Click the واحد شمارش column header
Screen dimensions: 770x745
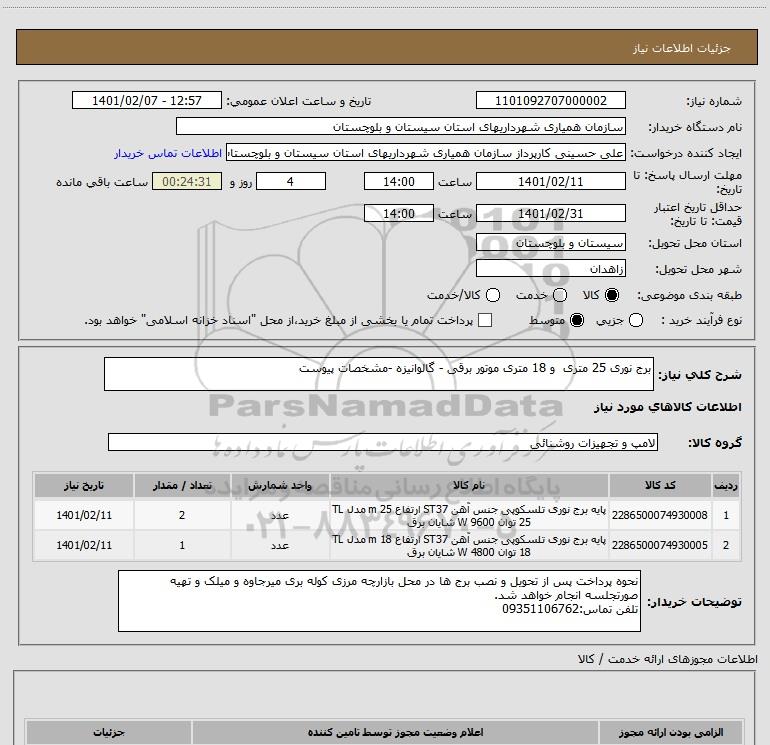pos(280,485)
